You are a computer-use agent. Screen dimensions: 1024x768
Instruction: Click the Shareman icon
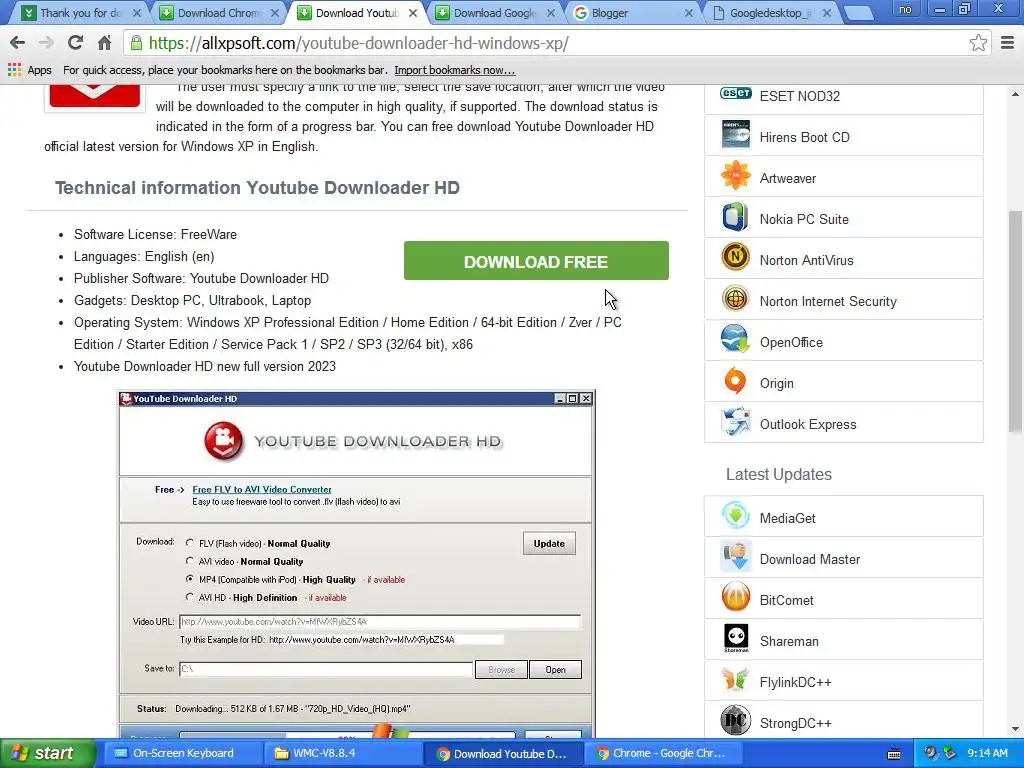tap(735, 639)
